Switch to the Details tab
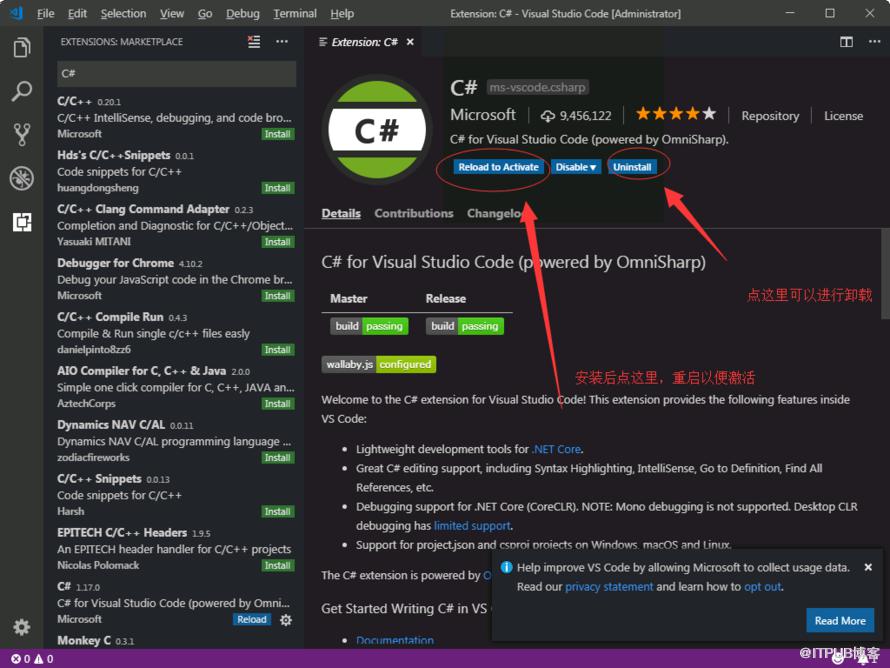The width and height of the screenshot is (890, 668). coord(341,213)
